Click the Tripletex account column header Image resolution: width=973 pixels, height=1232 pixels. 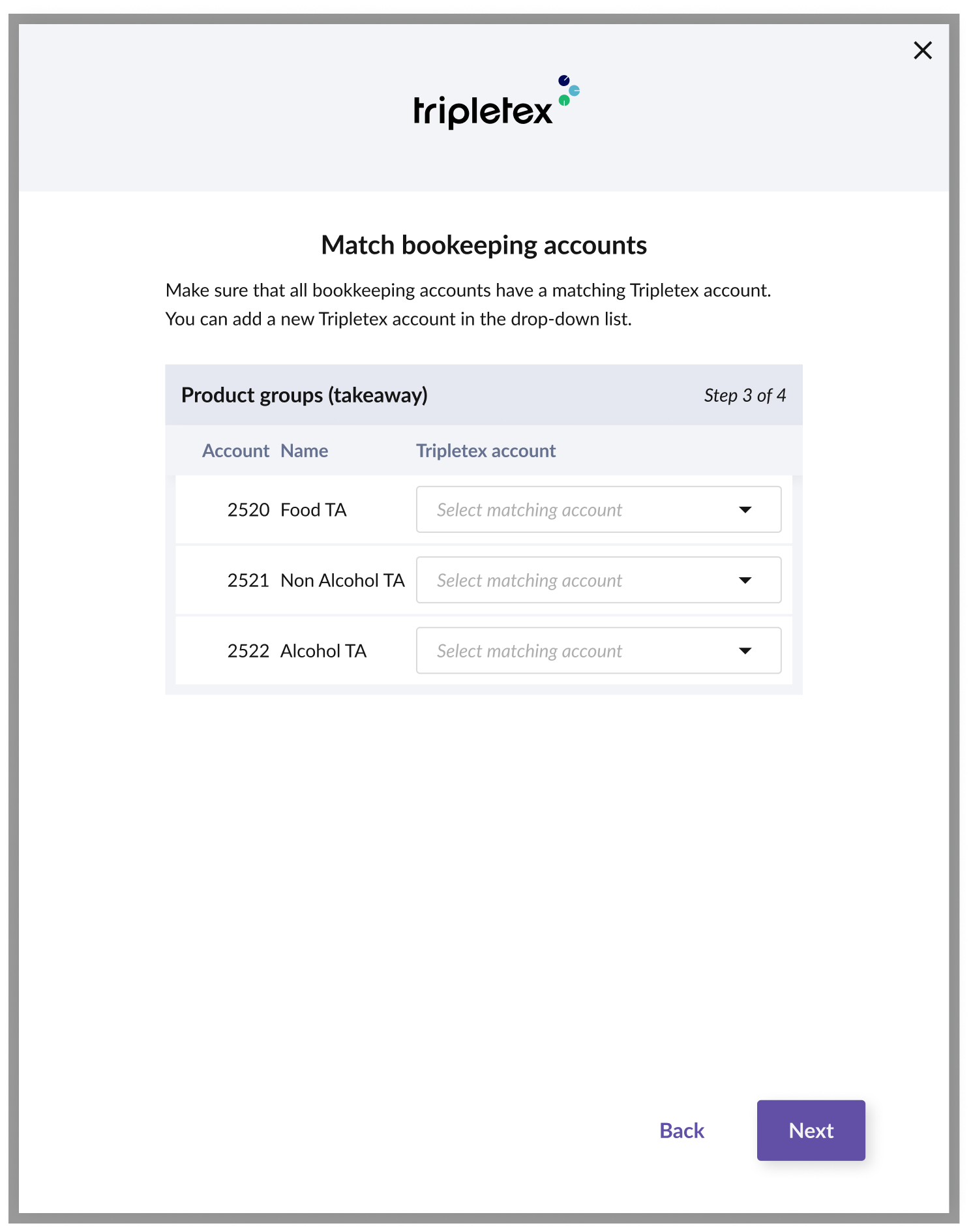486,451
